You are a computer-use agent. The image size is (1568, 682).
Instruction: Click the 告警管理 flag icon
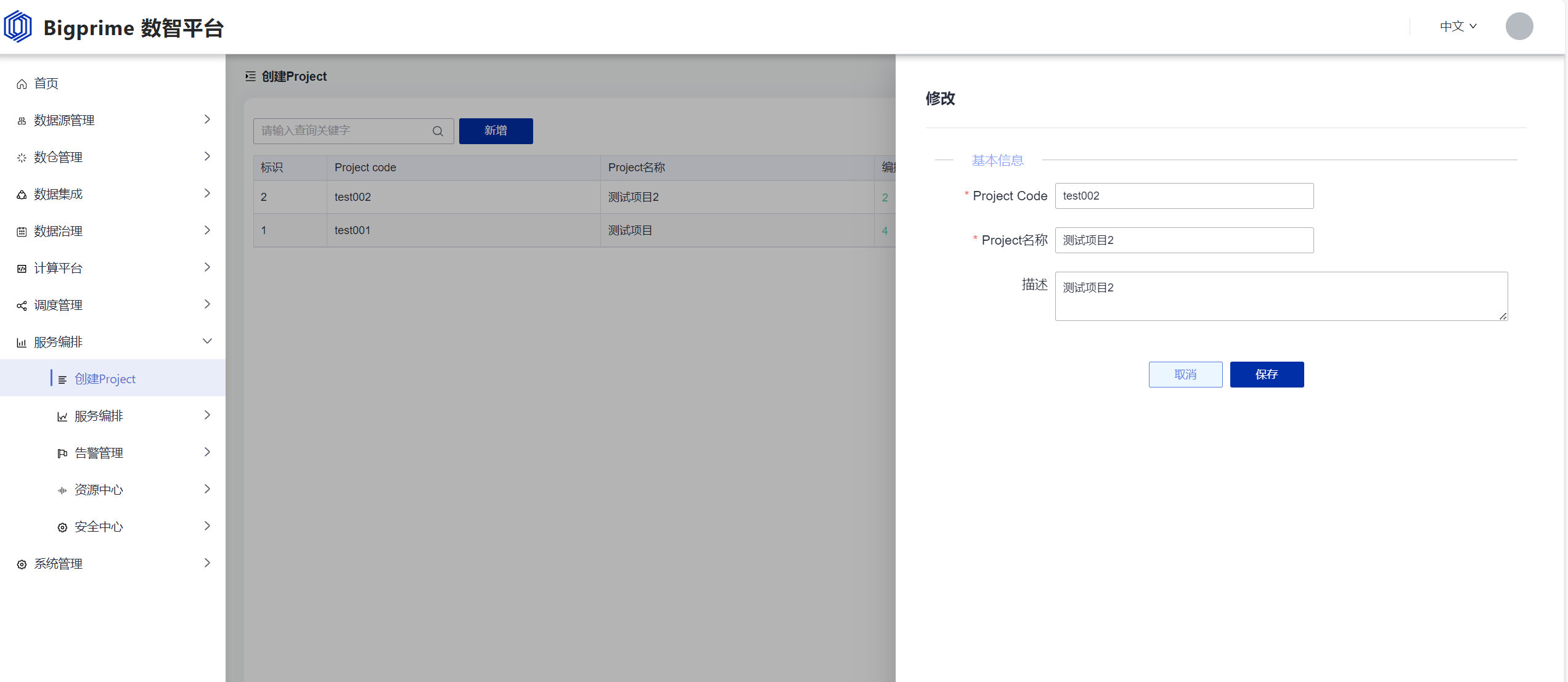(x=62, y=453)
